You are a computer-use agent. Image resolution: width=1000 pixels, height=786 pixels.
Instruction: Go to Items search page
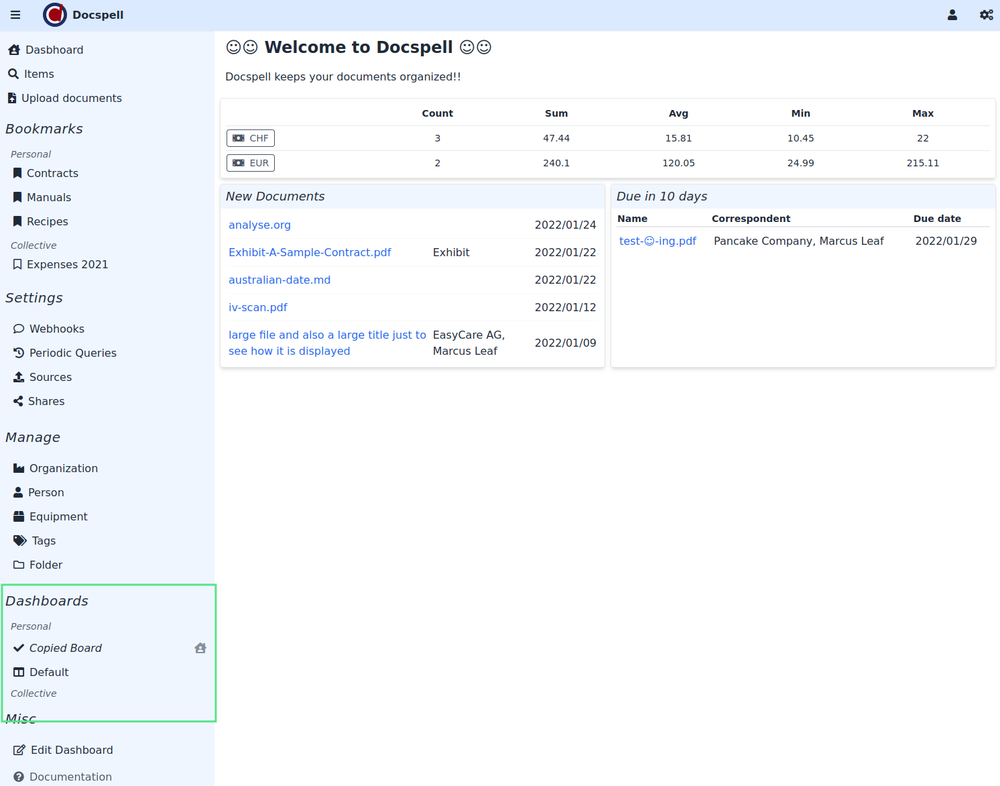click(x=38, y=74)
